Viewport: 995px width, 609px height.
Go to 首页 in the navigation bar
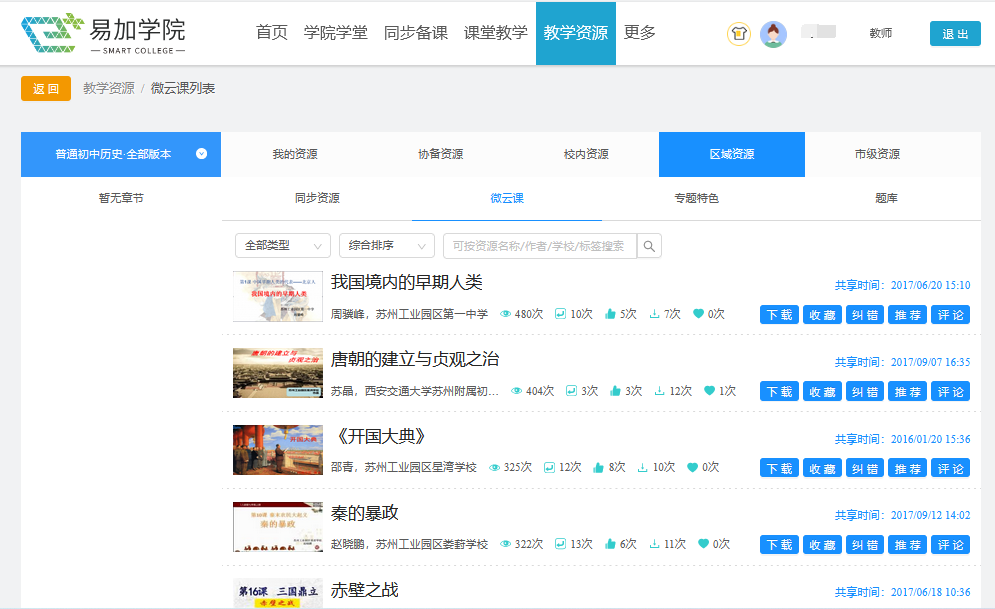pos(272,32)
